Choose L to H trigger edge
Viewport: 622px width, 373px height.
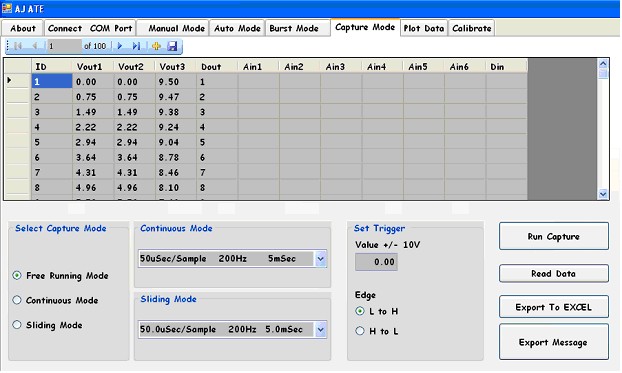[x=360, y=311]
